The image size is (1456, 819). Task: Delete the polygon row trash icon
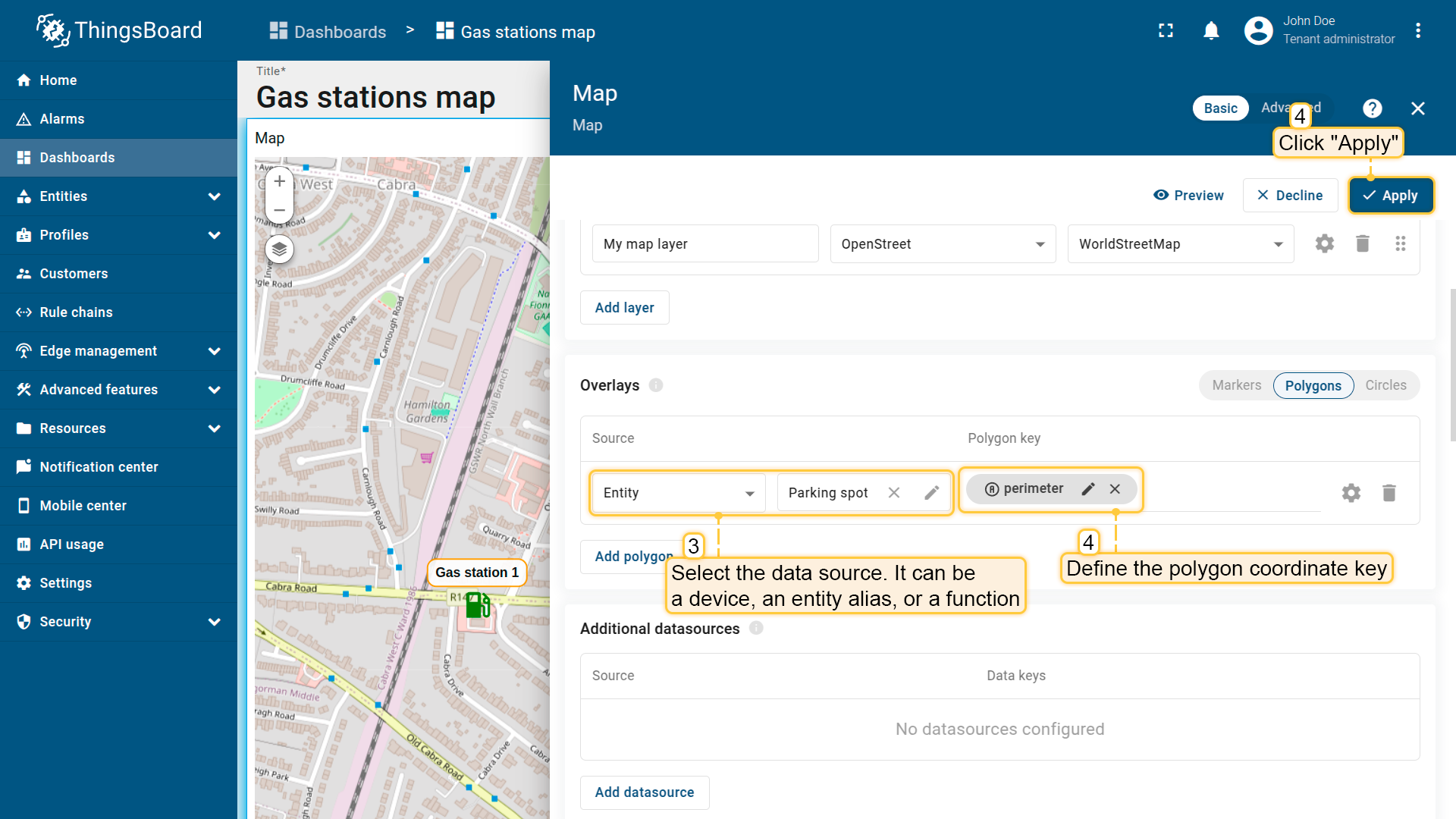[1389, 493]
